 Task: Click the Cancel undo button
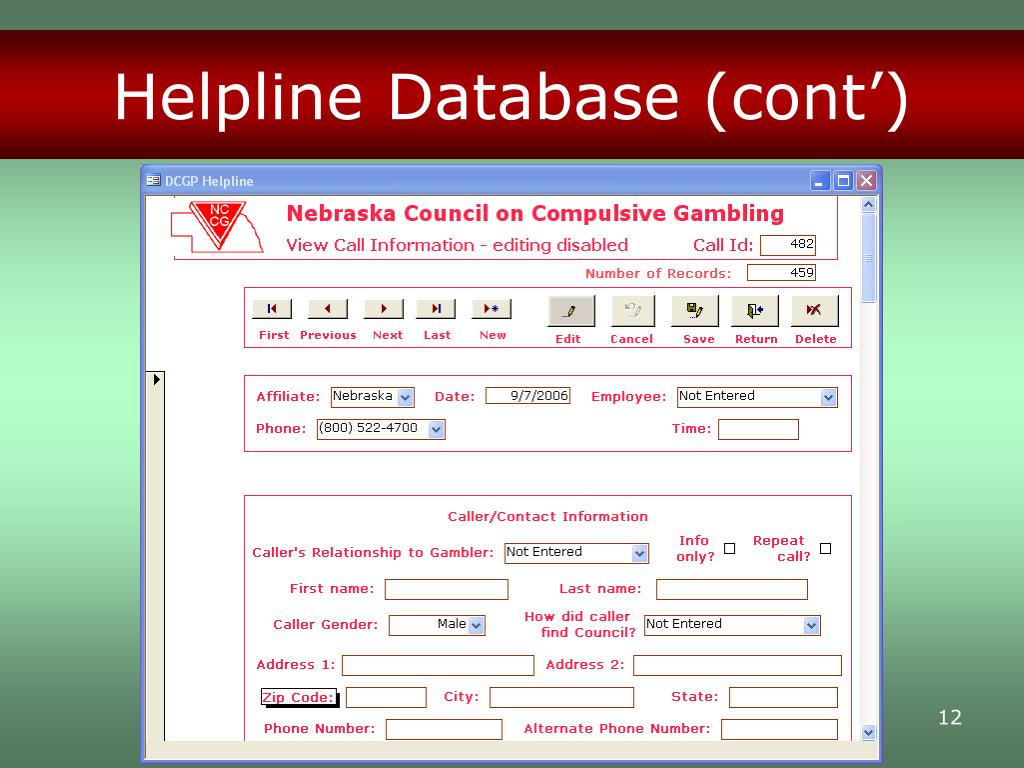[633, 311]
